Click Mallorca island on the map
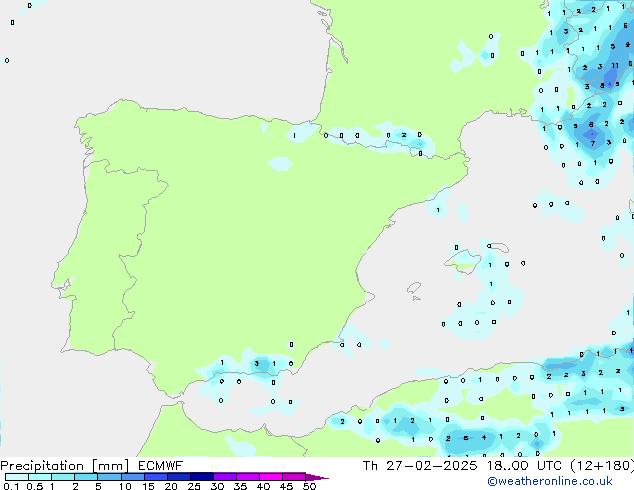 point(463,260)
